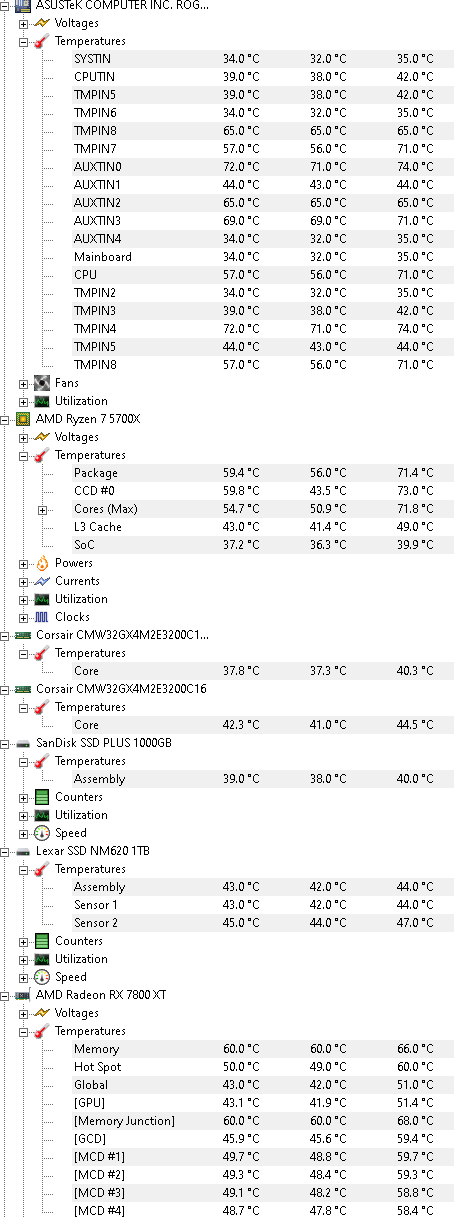Click the Counters icon under SanDisk SSD
This screenshot has height=1218, width=454.
click(x=42, y=797)
